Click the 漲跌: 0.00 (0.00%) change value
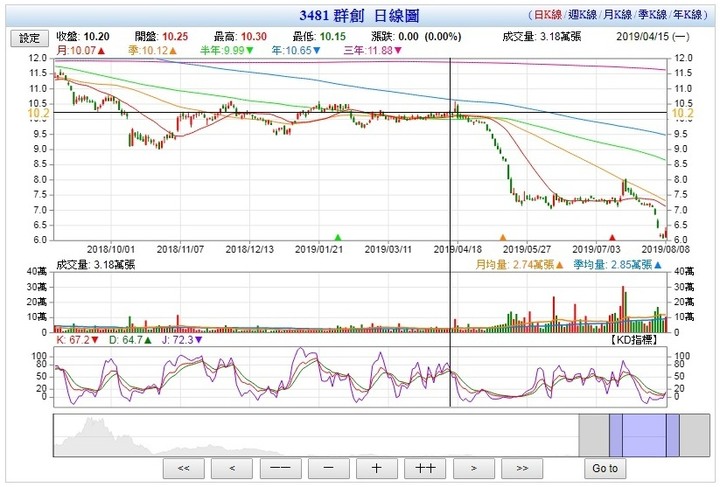The image size is (720, 487). coord(416,37)
